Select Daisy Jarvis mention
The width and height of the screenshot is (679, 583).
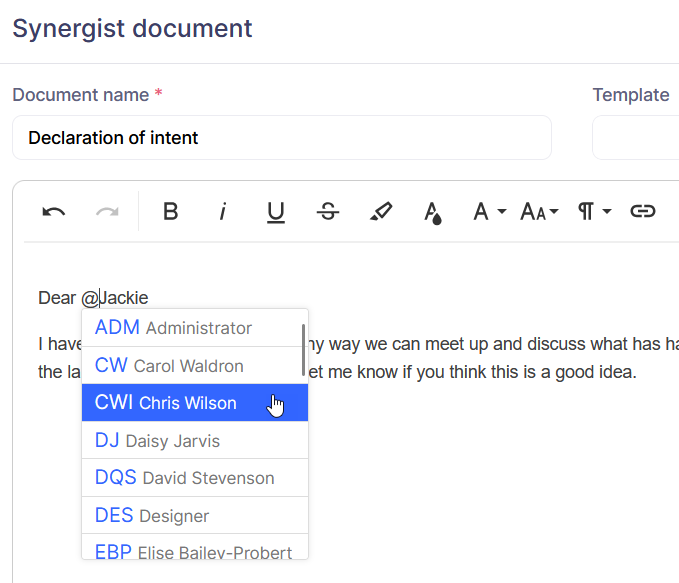(x=190, y=441)
